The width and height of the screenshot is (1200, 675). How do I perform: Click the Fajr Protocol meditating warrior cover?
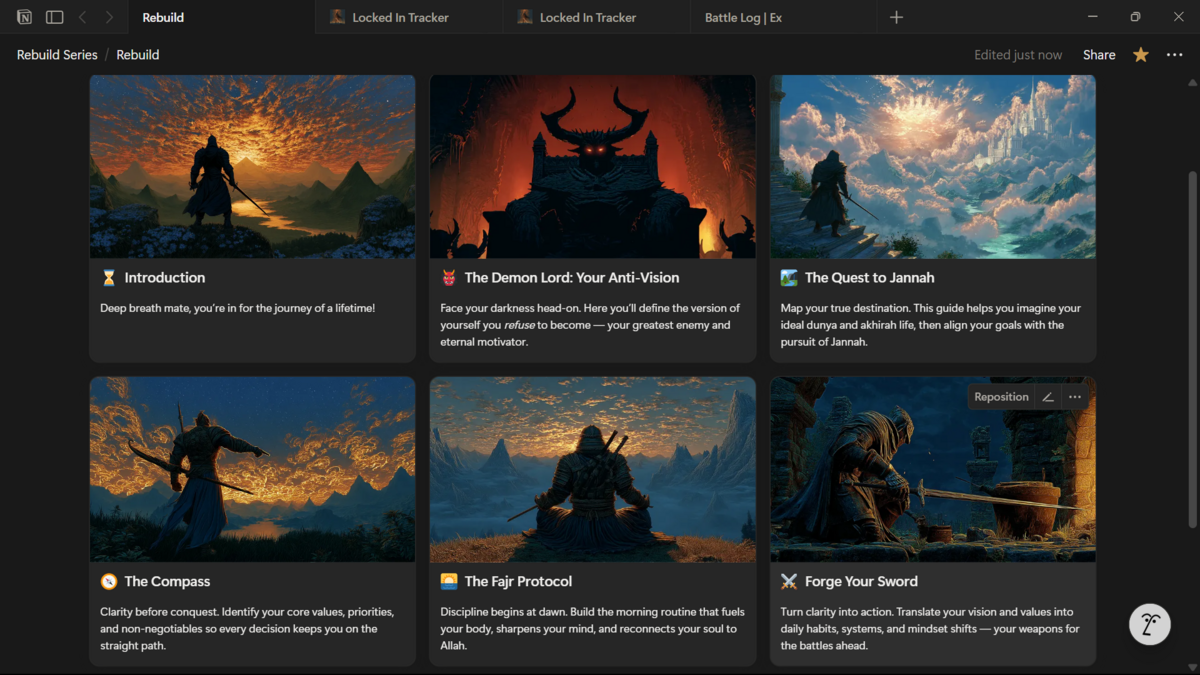click(593, 469)
